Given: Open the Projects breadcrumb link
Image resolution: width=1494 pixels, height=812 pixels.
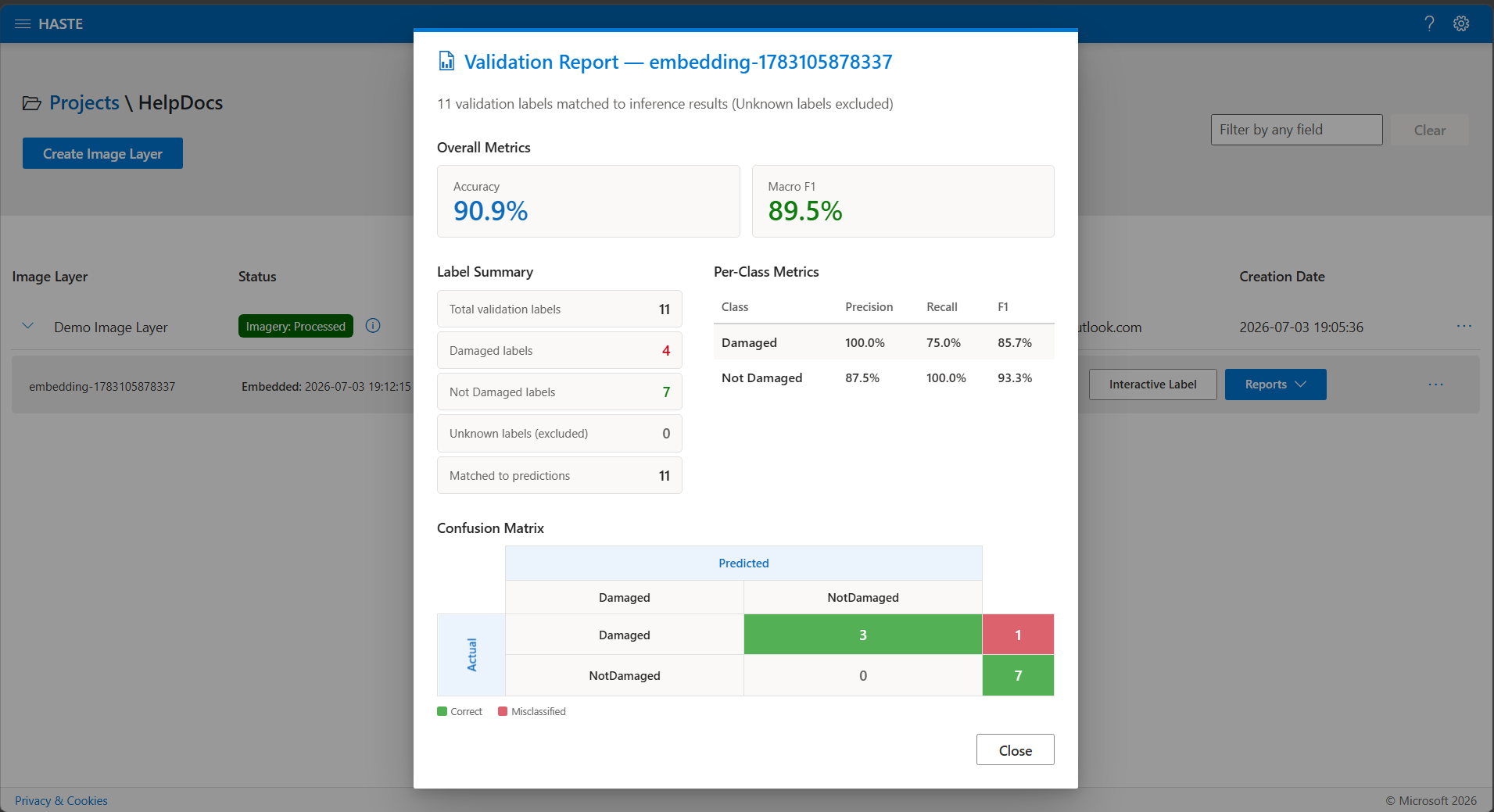Looking at the screenshot, I should click(84, 103).
